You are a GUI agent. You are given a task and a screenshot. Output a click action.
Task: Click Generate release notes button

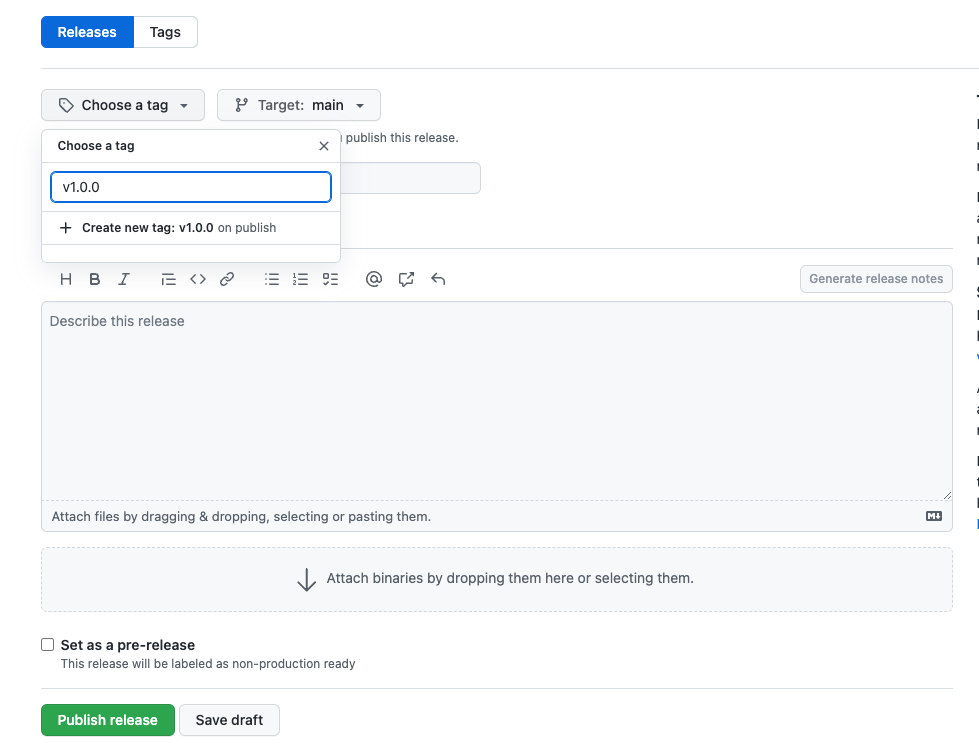[x=876, y=279]
